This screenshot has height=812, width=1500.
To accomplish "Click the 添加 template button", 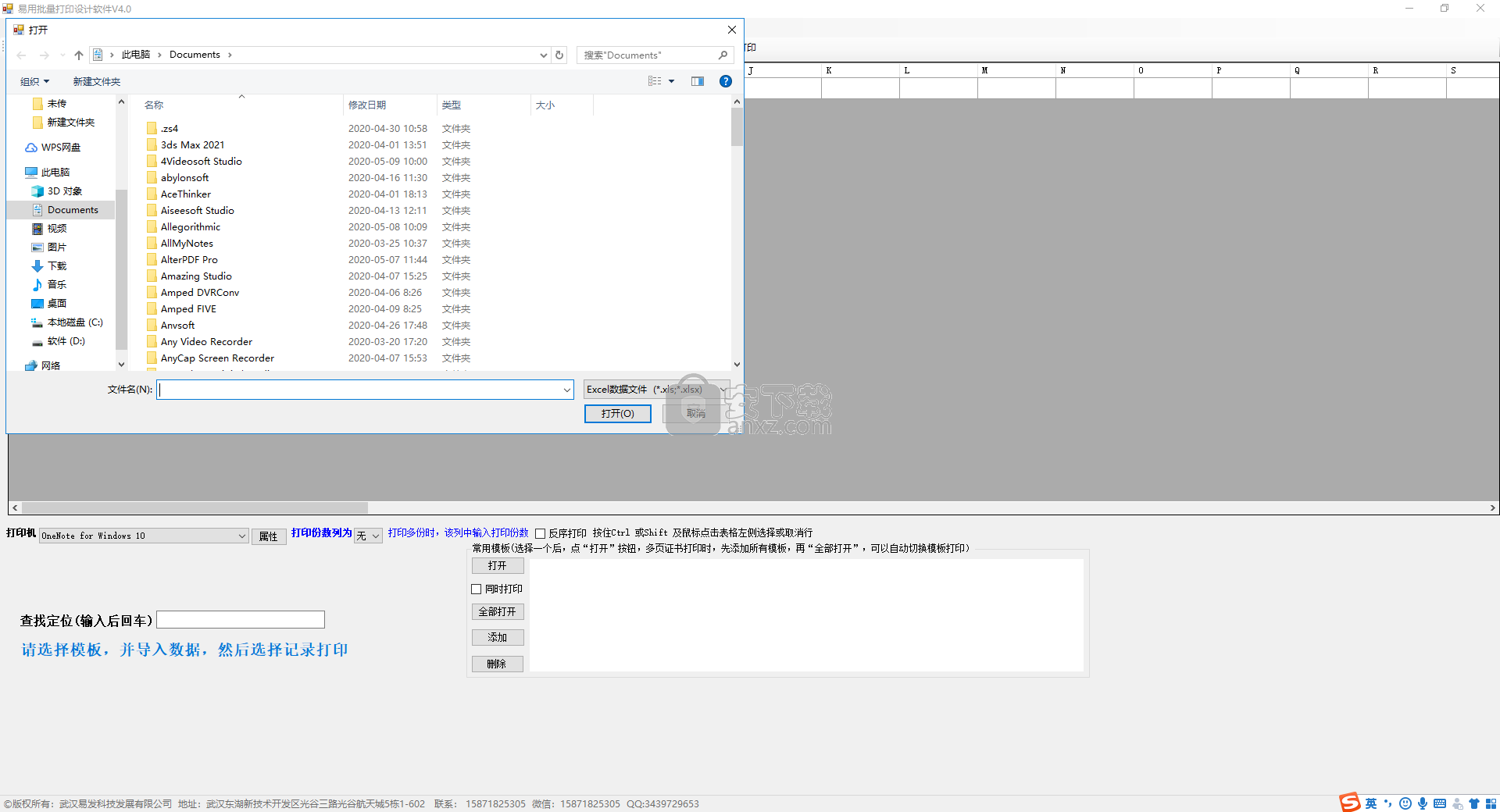I will [498, 638].
